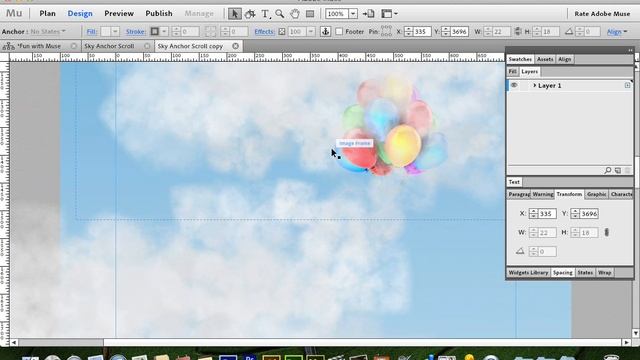
Task: Click the Pin position grid
Action: pos(386,31)
